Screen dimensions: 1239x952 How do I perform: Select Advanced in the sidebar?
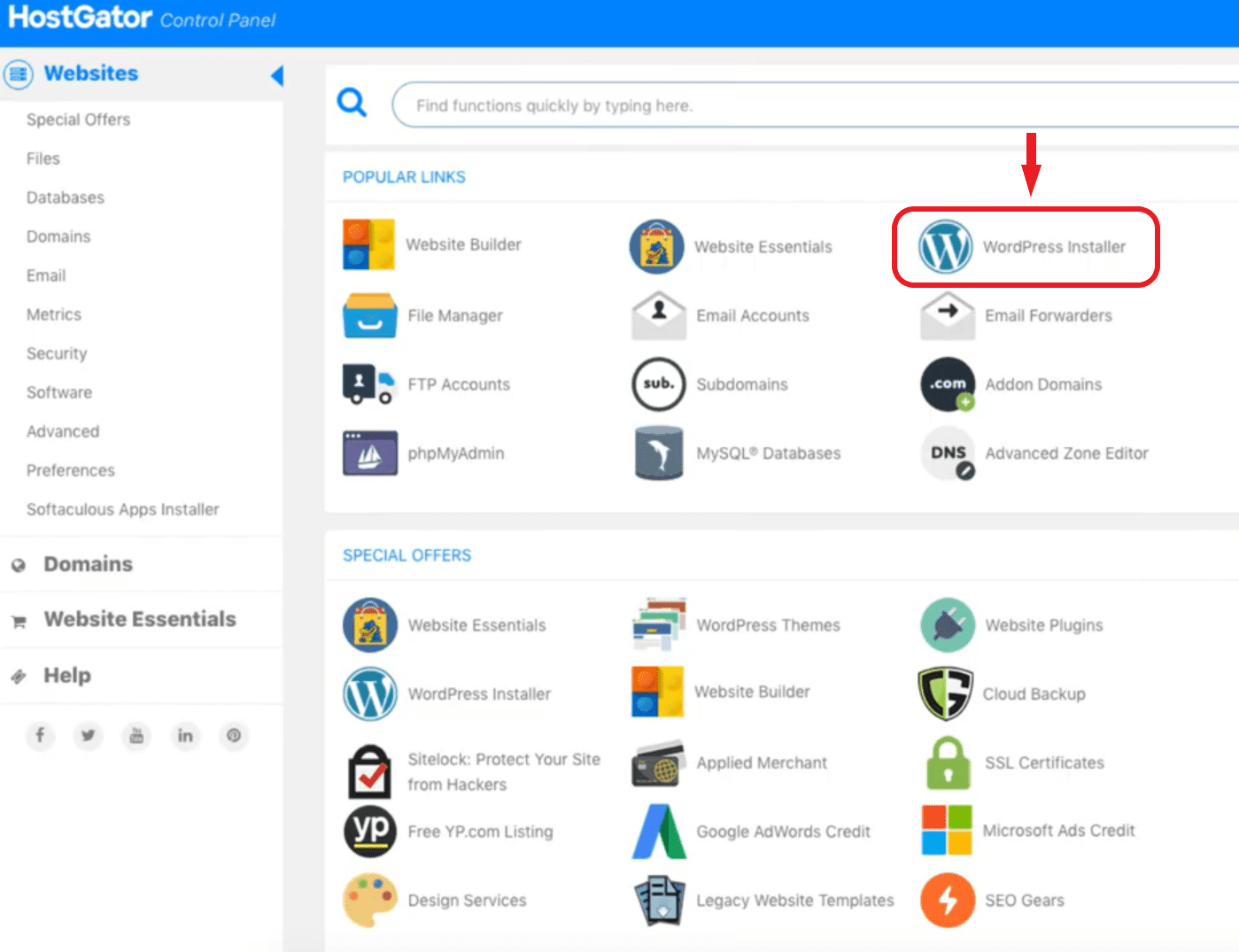[x=63, y=431]
